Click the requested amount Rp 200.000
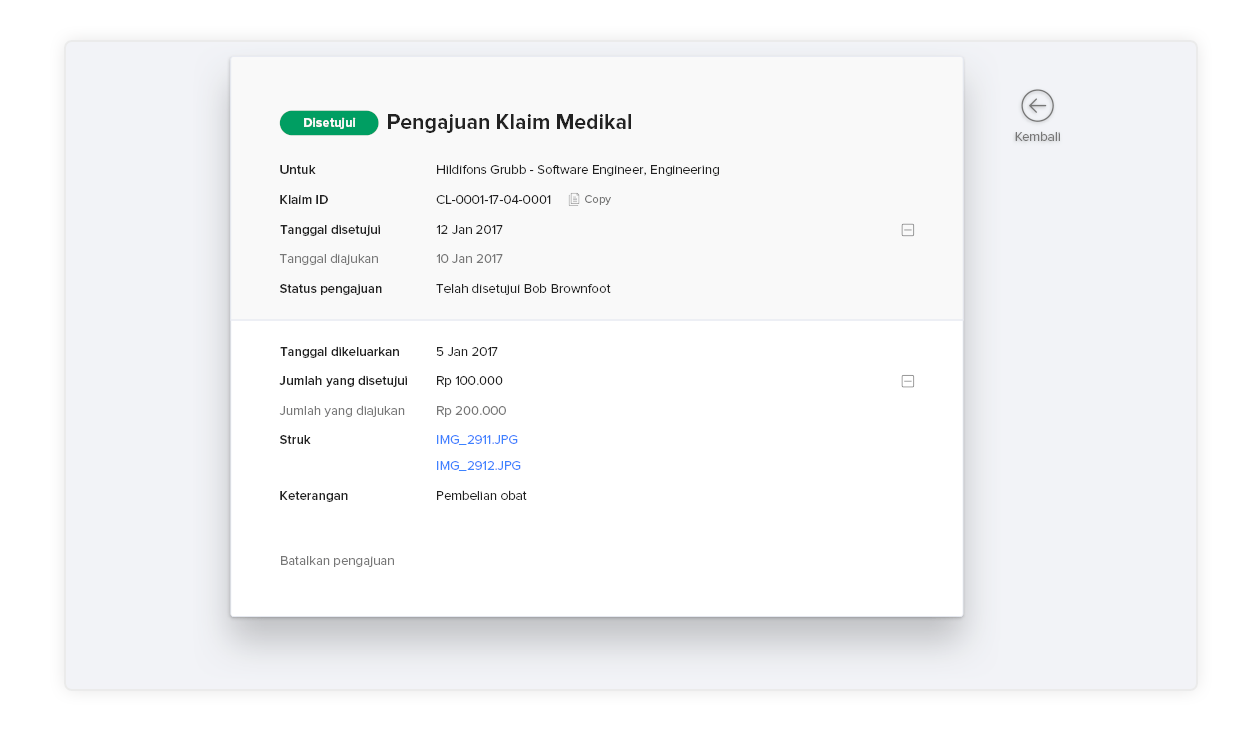This screenshot has width=1260, height=730. pos(471,411)
